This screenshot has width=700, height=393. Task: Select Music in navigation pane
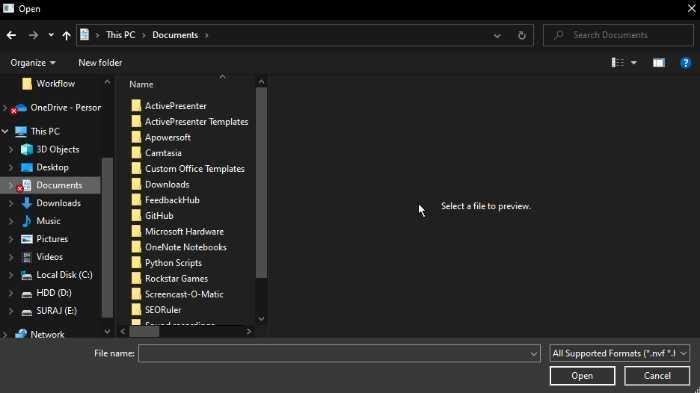coord(48,221)
